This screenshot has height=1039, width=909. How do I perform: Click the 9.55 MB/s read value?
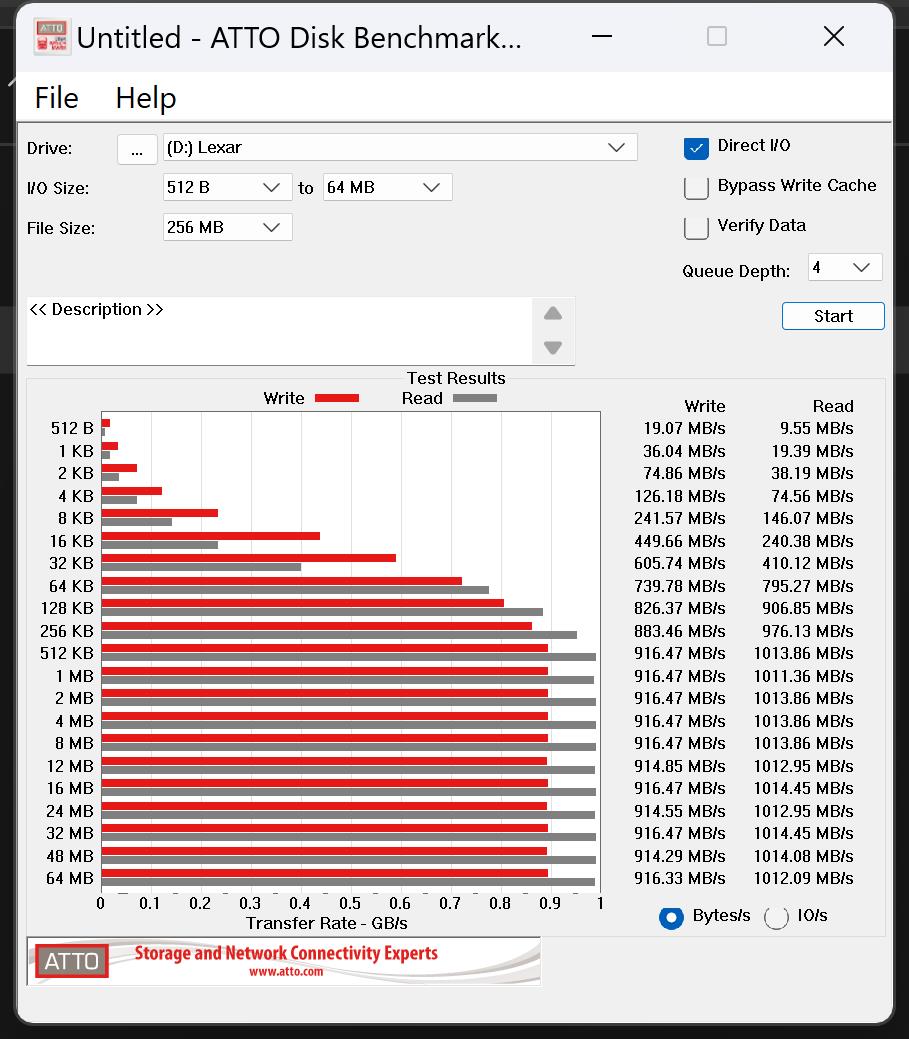point(816,429)
